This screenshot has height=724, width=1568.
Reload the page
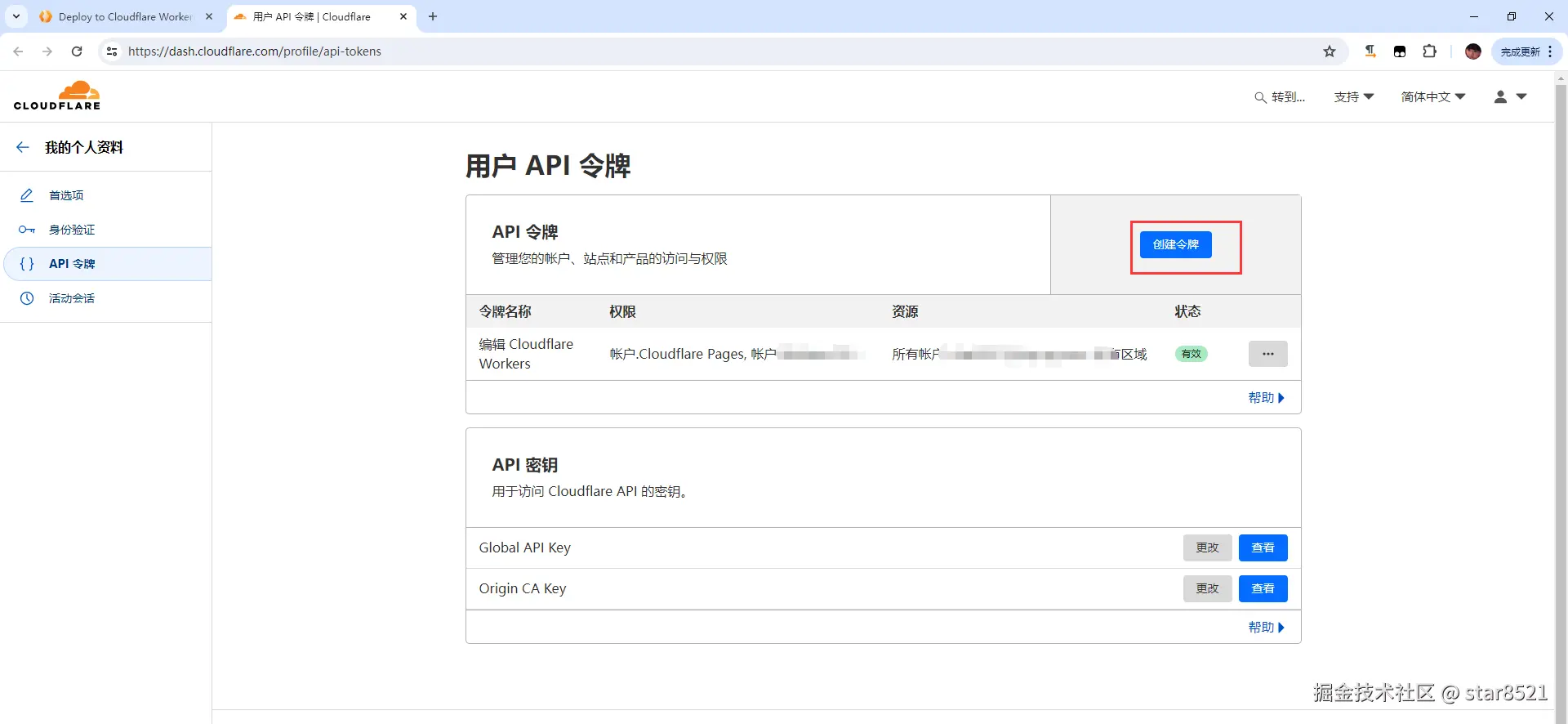tap(77, 51)
